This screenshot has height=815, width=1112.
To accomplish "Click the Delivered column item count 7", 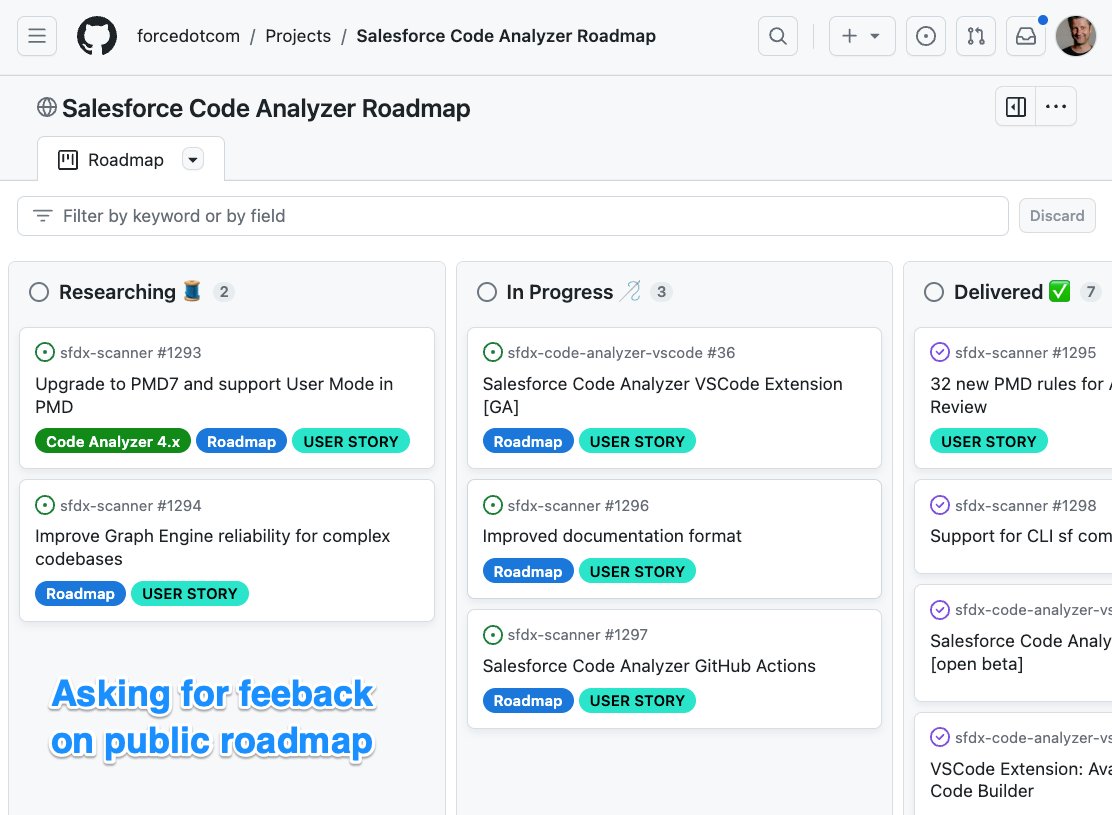I will pyautogui.click(x=1091, y=292).
